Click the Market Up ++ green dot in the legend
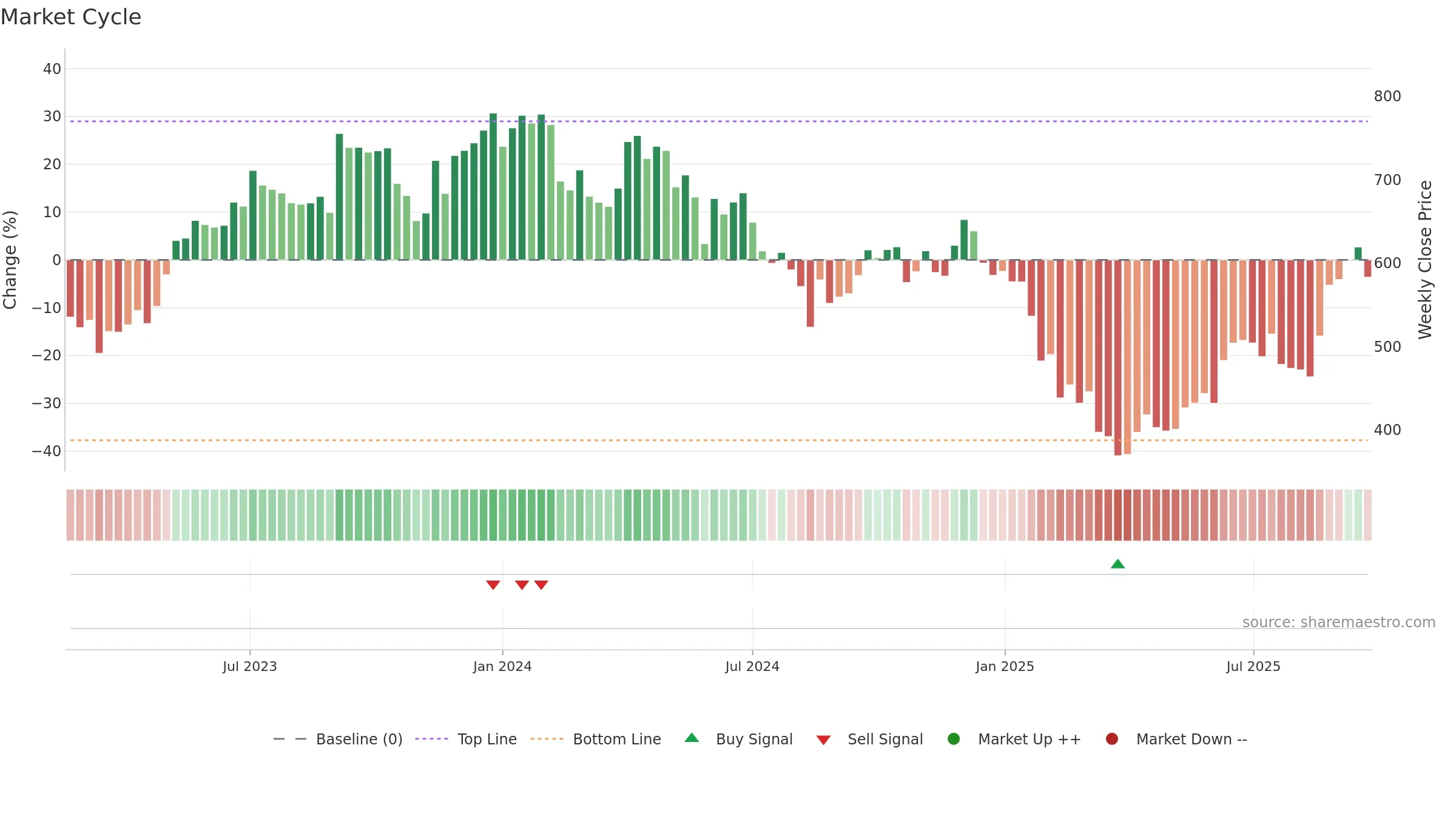The width and height of the screenshot is (1456, 819). 954,739
